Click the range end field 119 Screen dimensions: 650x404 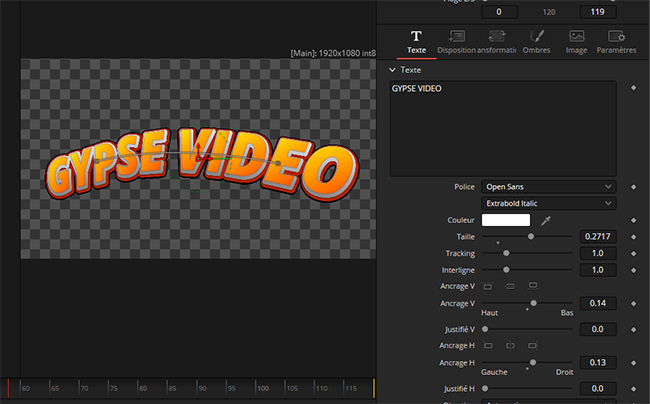(598, 12)
